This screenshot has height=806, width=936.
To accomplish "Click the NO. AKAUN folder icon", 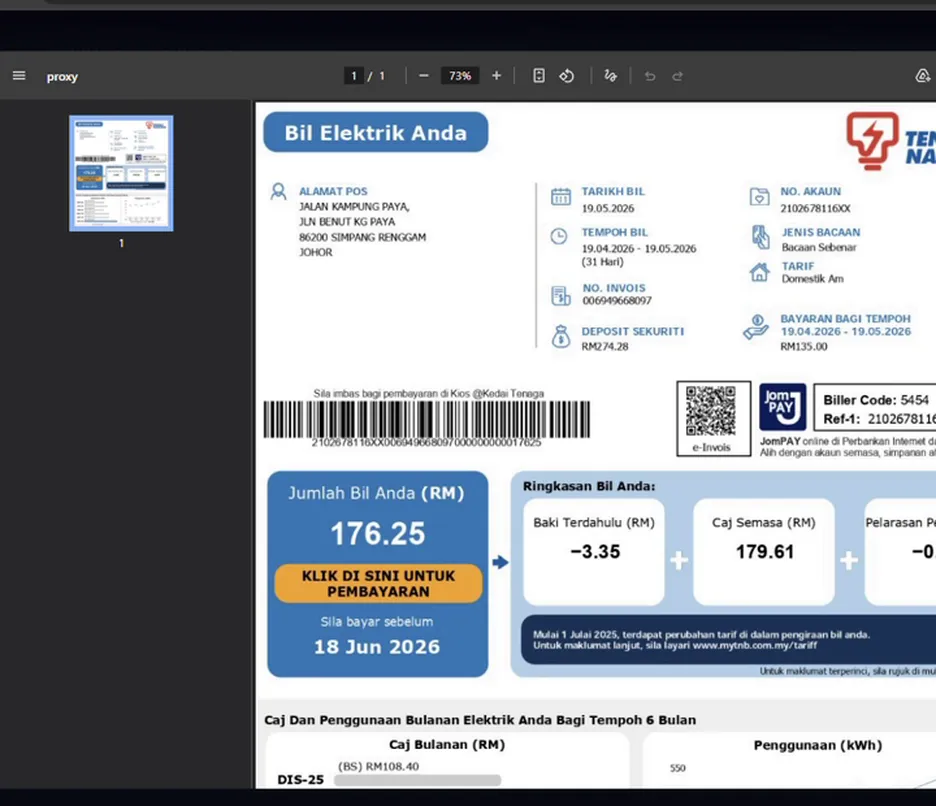I will [759, 196].
